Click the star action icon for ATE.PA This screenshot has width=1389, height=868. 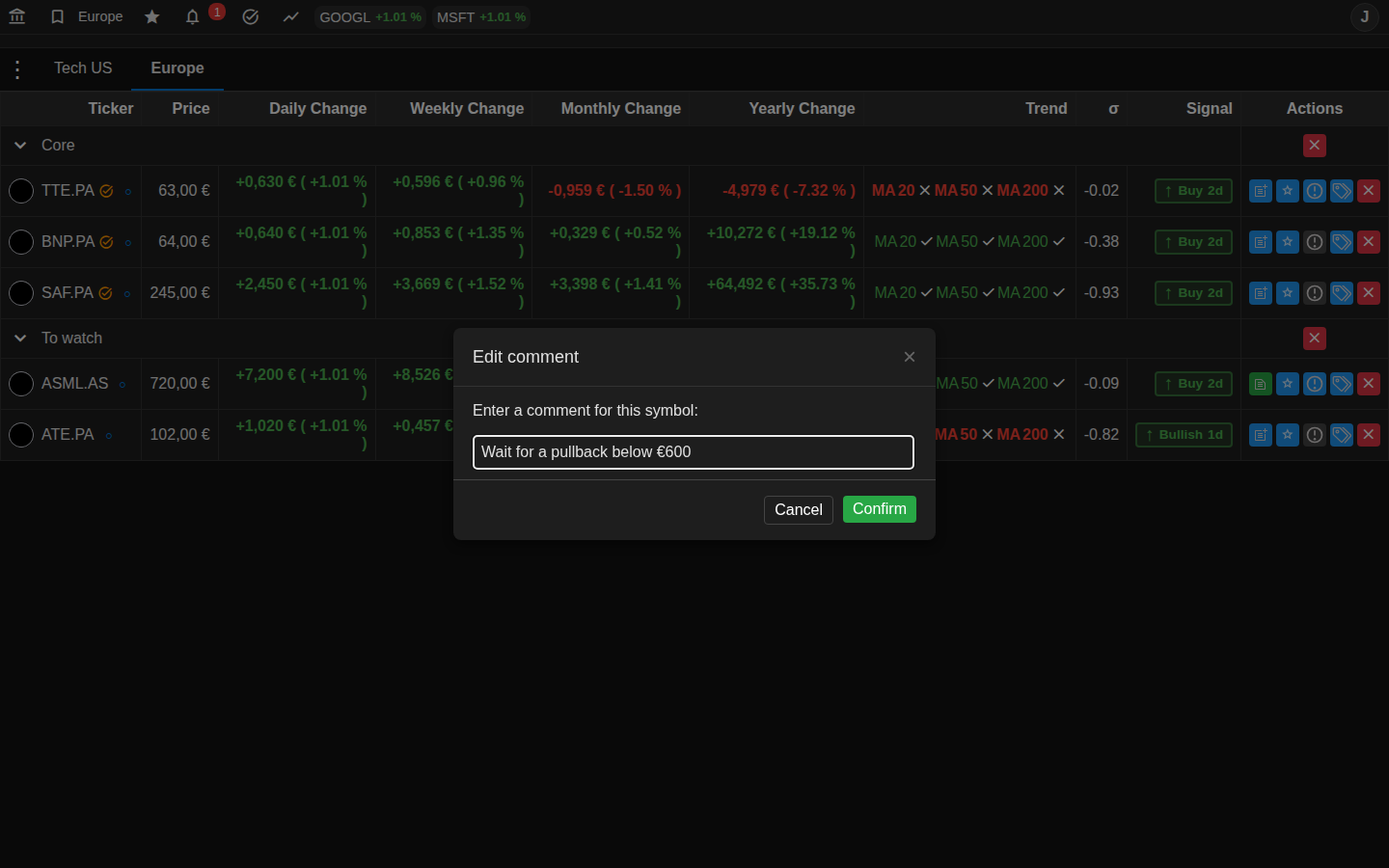pyautogui.click(x=1288, y=435)
